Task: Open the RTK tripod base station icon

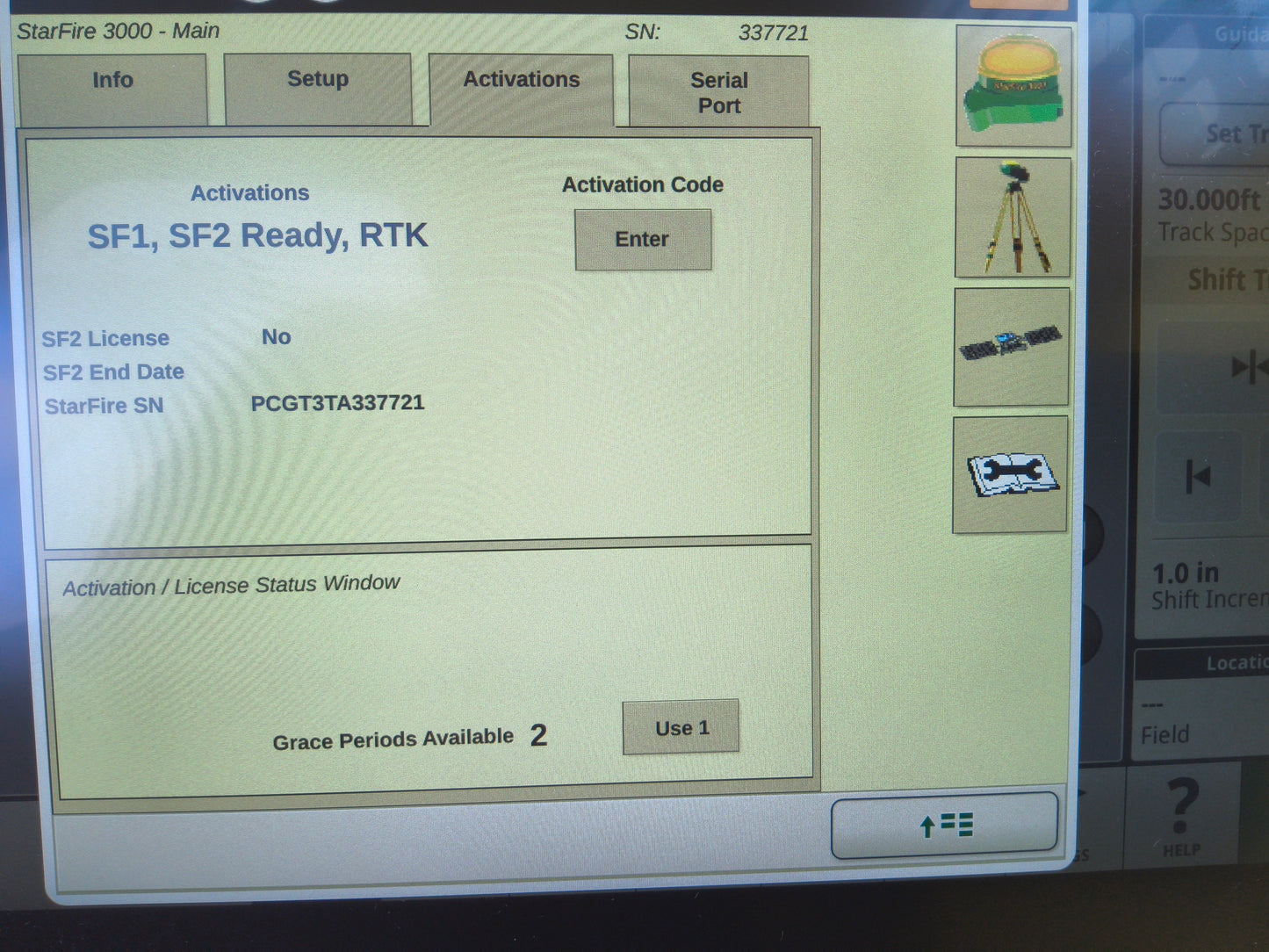Action: [x=1013, y=217]
